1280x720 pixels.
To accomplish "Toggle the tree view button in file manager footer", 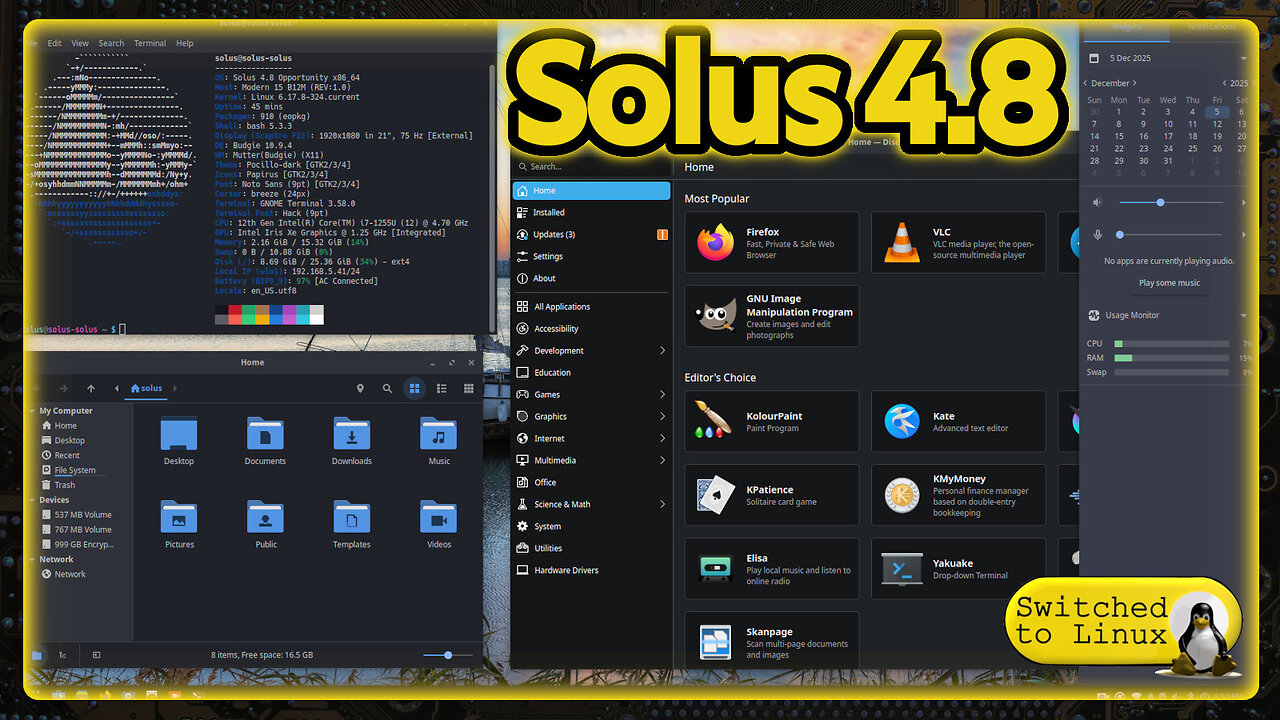I will (x=62, y=655).
